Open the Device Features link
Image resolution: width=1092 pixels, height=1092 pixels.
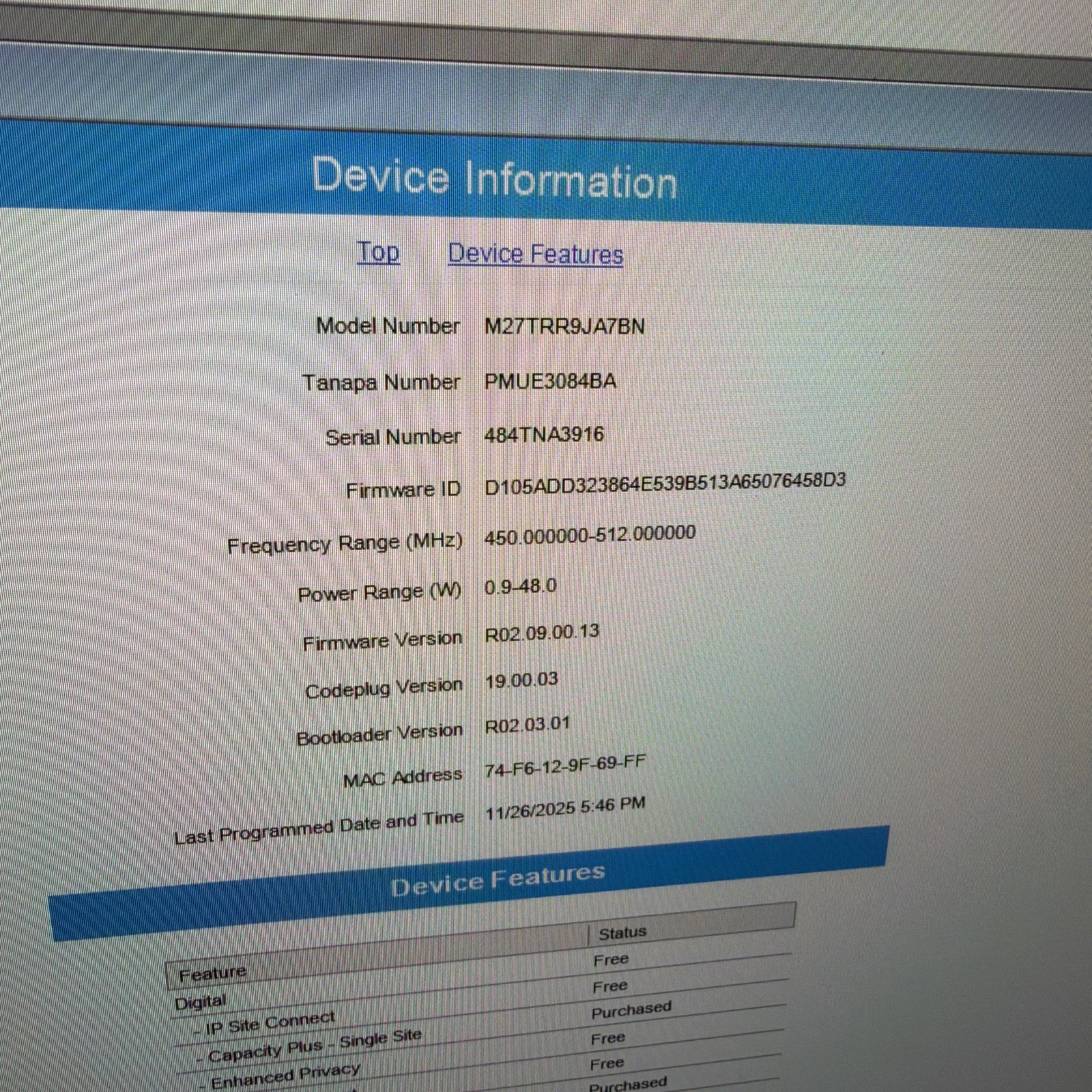[536, 254]
